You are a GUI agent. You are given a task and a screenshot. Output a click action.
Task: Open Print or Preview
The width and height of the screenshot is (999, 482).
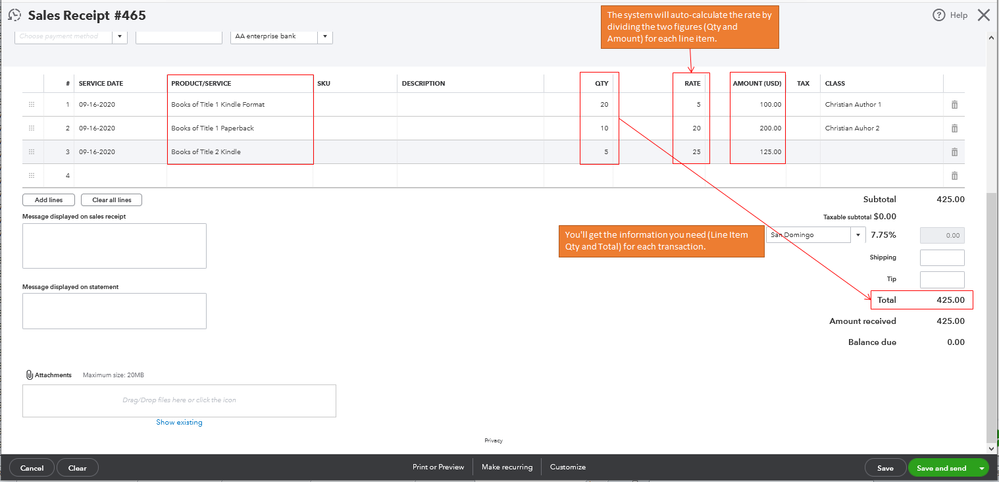[x=438, y=467]
